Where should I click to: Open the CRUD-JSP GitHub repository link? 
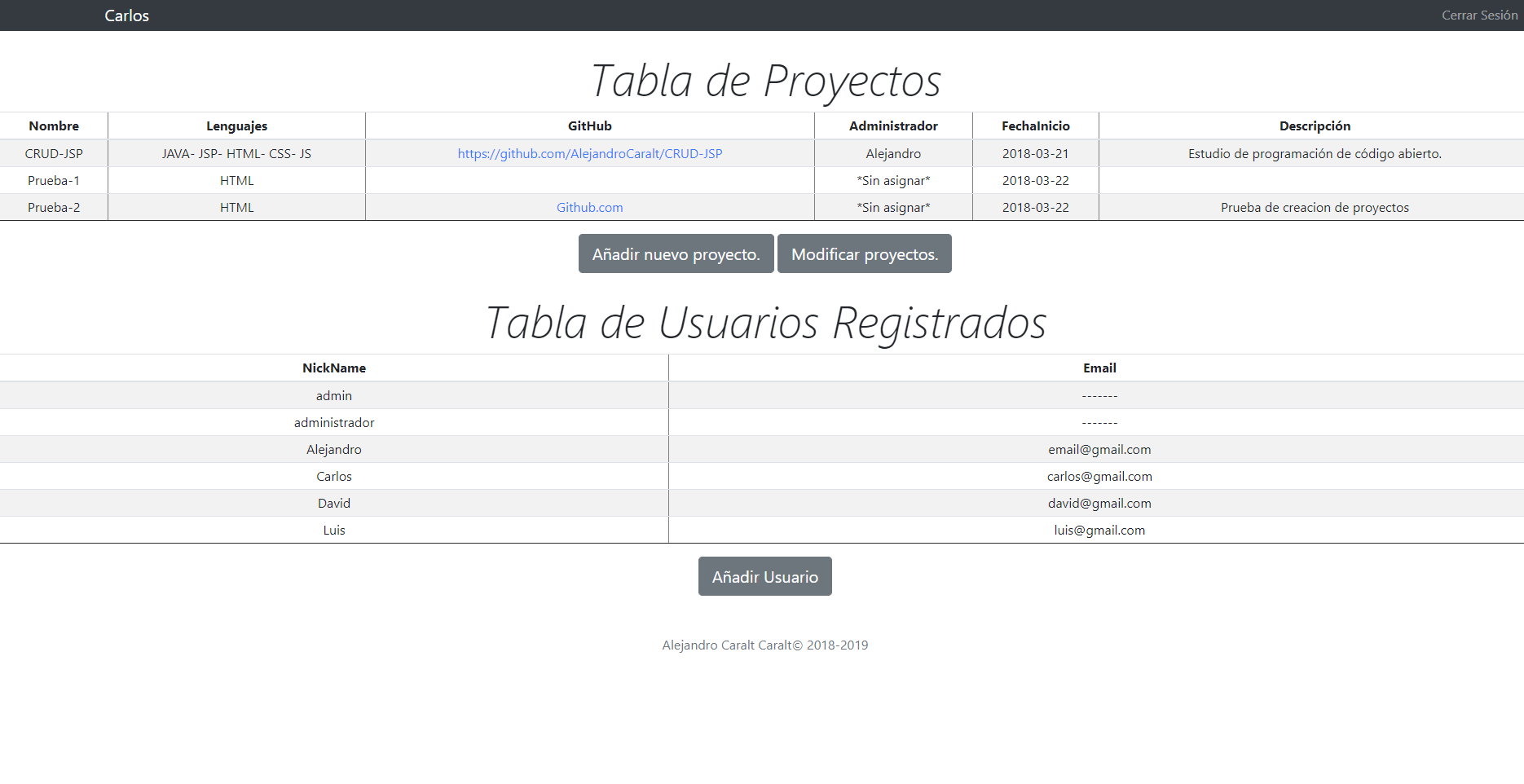click(590, 153)
